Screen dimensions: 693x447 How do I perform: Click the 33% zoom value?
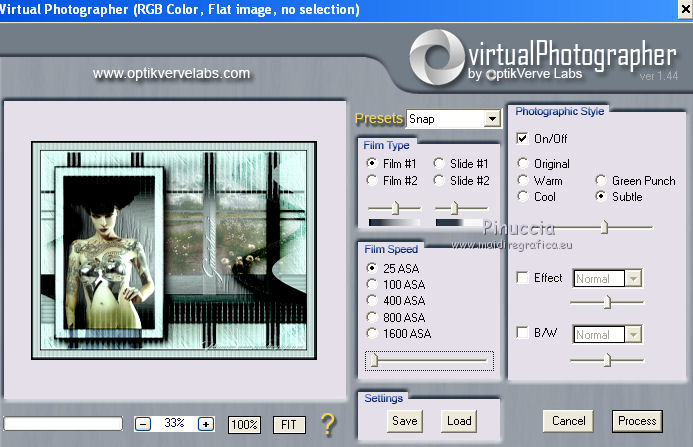(x=174, y=423)
